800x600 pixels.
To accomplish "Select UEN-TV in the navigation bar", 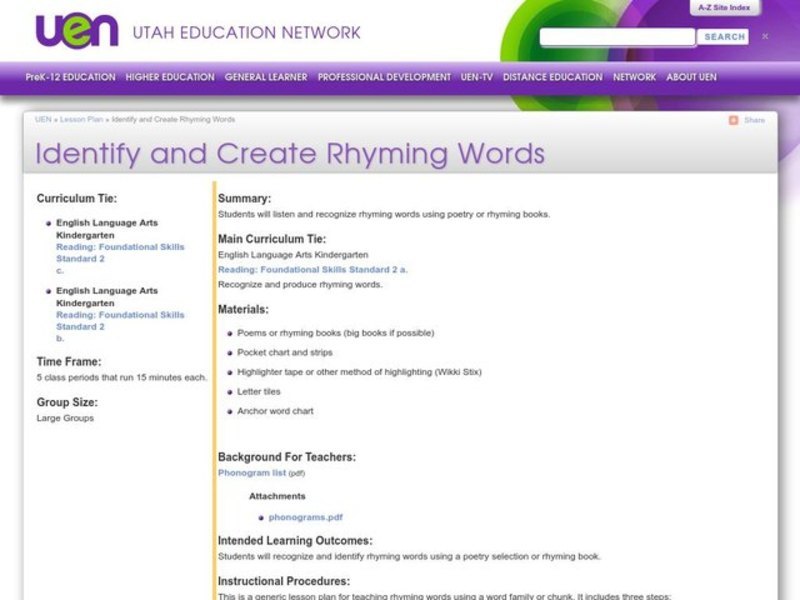I will pos(480,76).
